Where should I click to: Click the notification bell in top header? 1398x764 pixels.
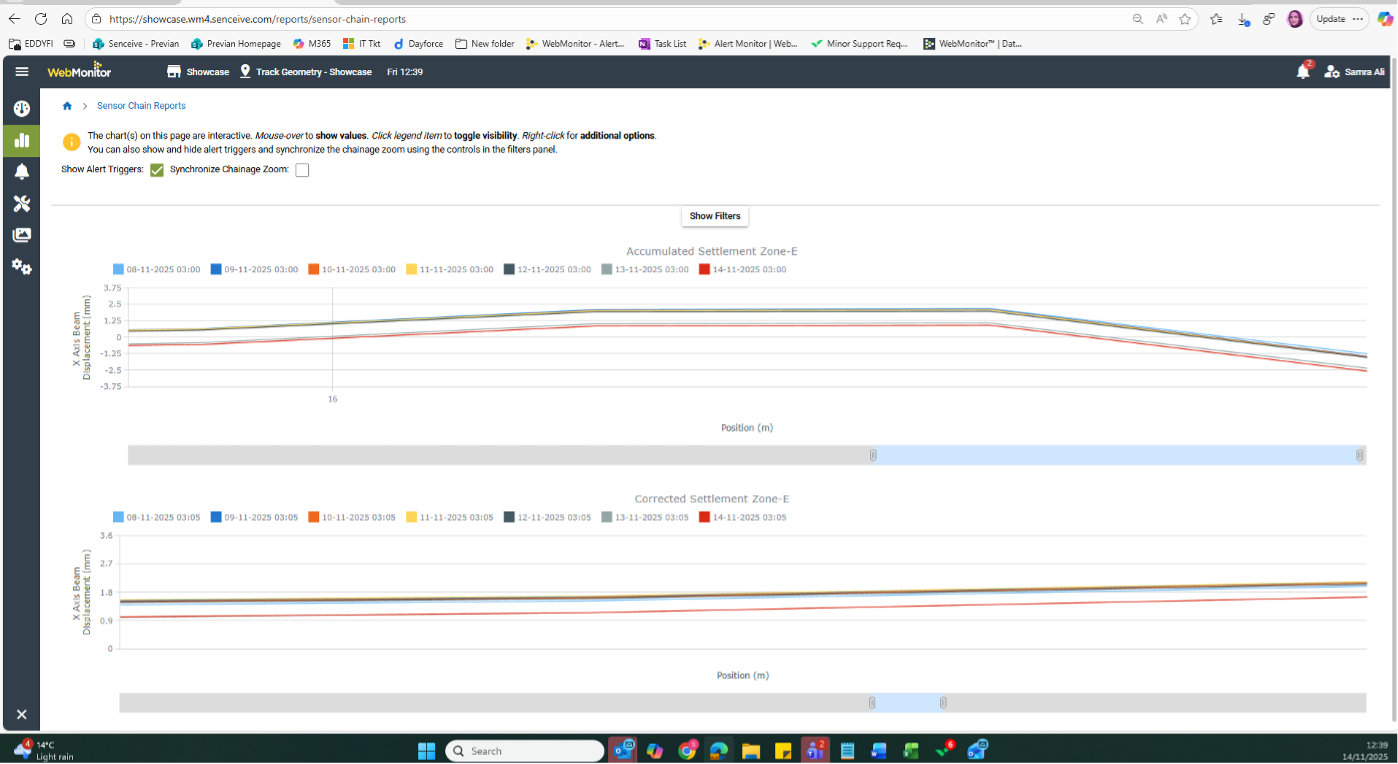pyautogui.click(x=1303, y=72)
